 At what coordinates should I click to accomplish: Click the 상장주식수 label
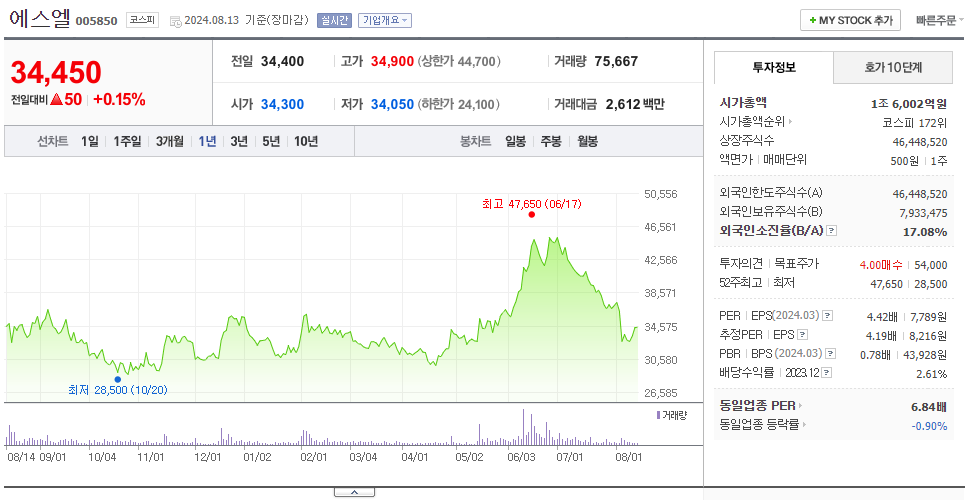(x=747, y=141)
